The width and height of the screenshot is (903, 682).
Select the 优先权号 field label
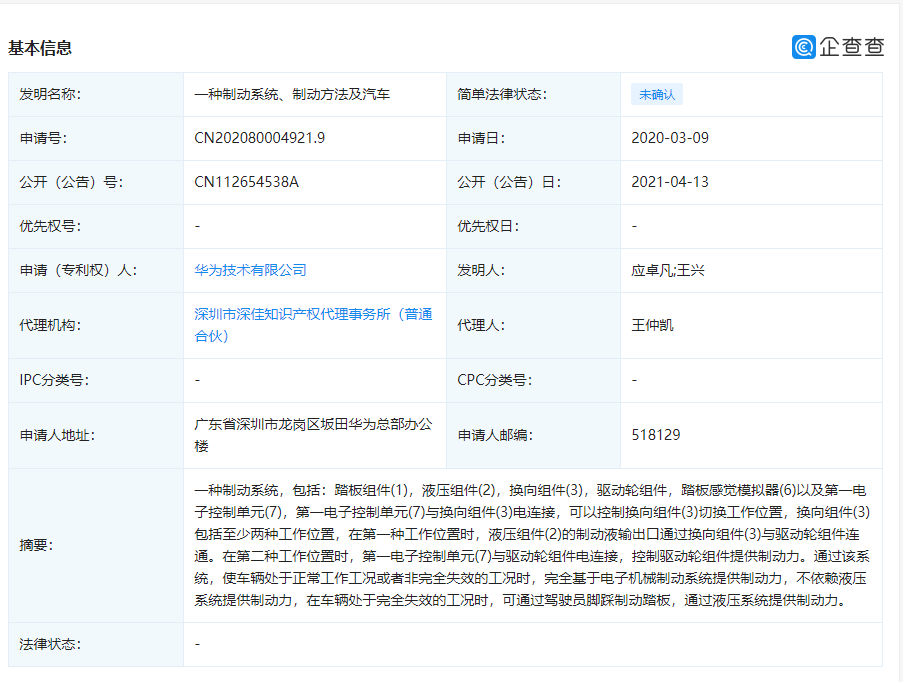click(50, 226)
